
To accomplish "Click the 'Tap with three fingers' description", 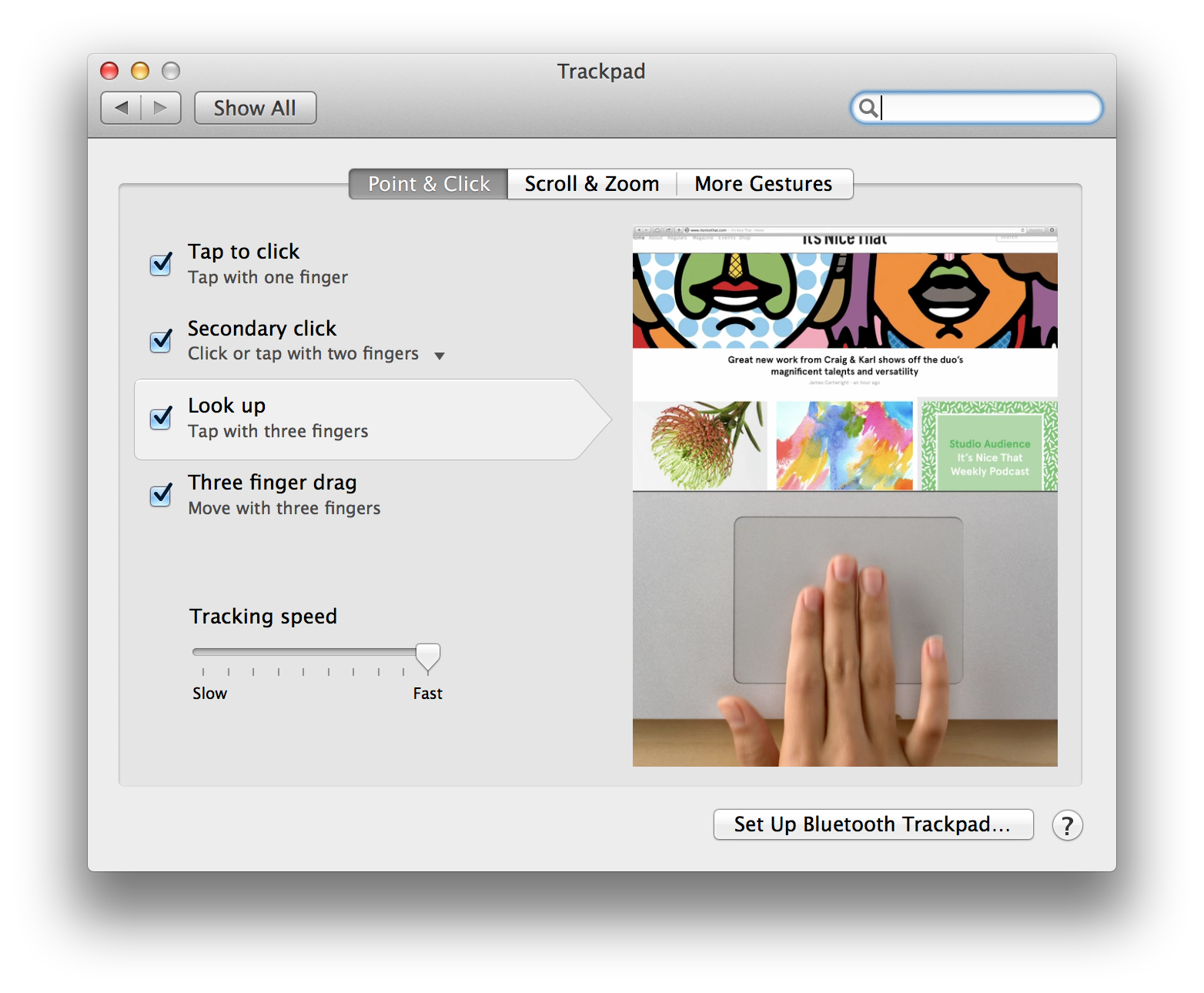I will [x=278, y=431].
